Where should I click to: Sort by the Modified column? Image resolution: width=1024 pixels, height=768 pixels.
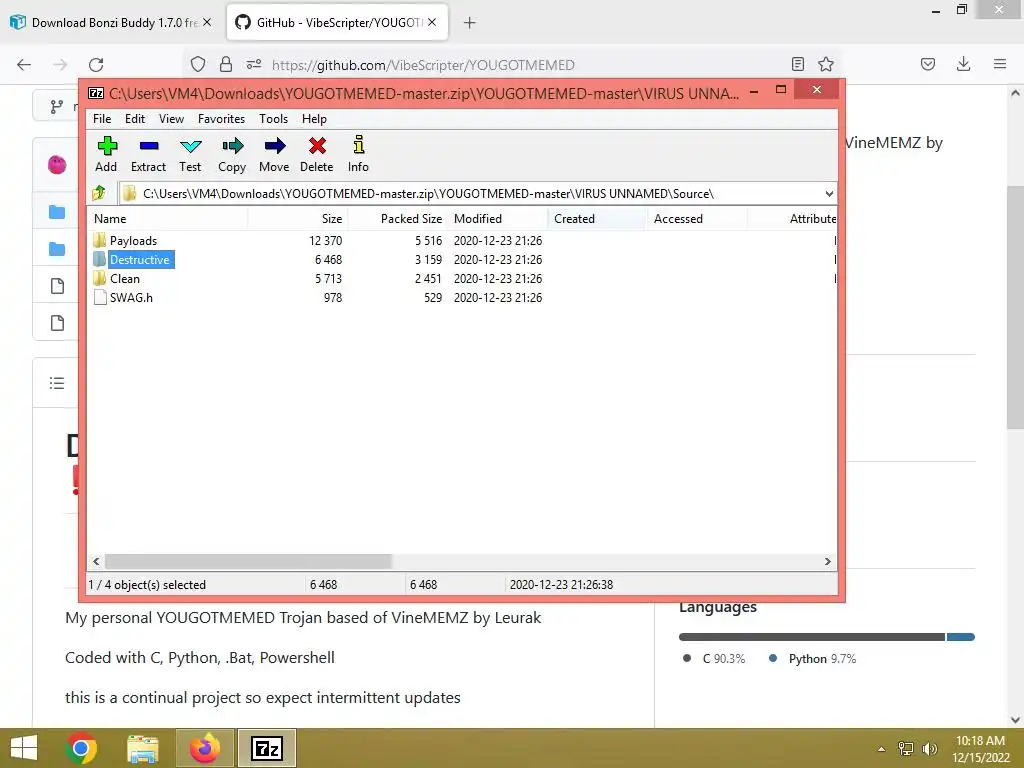click(498, 219)
